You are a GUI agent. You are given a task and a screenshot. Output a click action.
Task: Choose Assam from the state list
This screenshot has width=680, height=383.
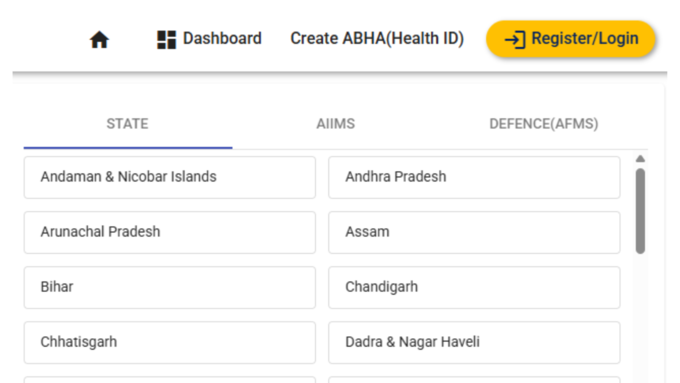click(x=474, y=232)
